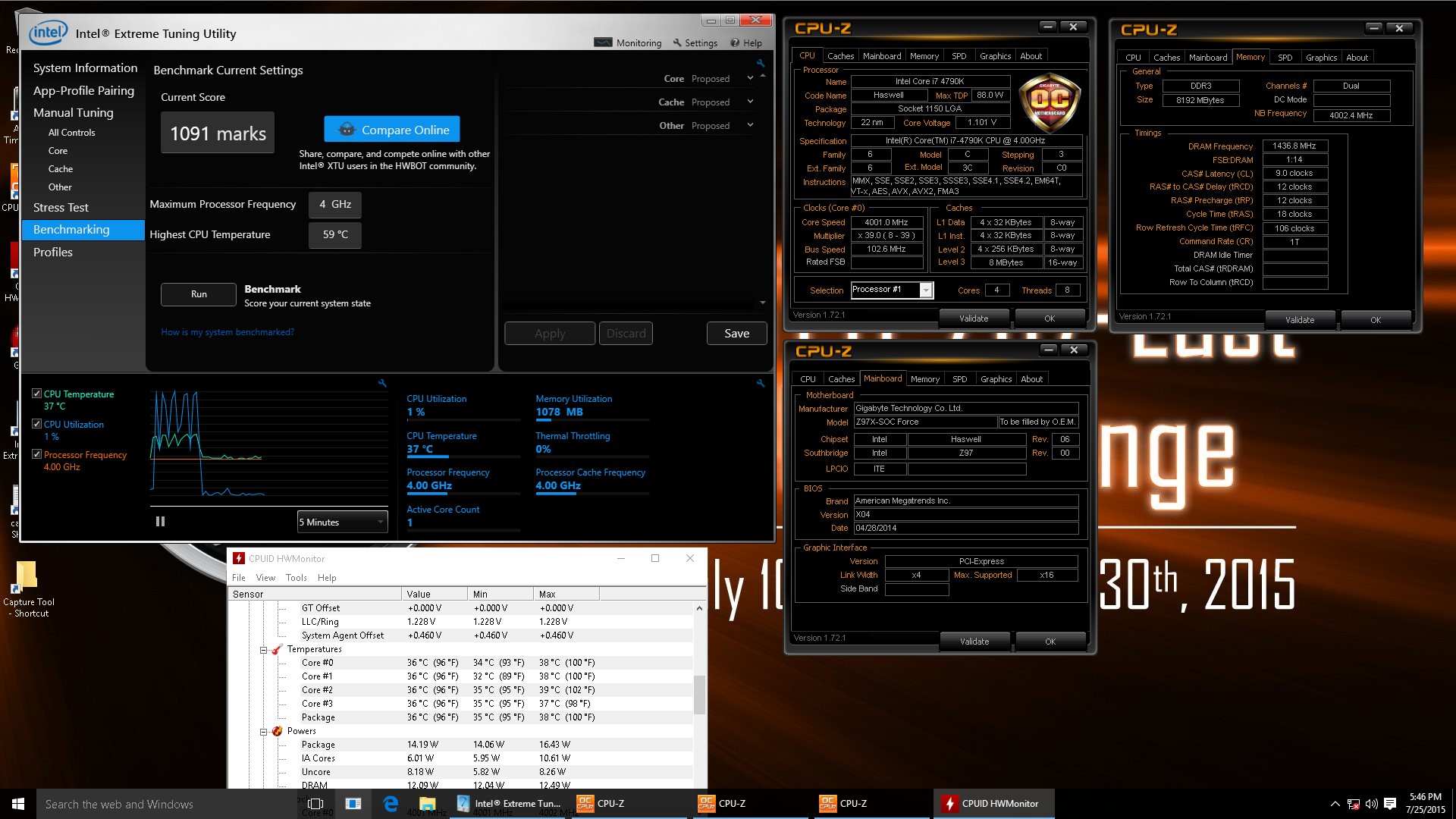Viewport: 1456px width, 819px height.
Task: Switch to Intel Extreme Tuning taskbar item
Action: pyautogui.click(x=509, y=804)
